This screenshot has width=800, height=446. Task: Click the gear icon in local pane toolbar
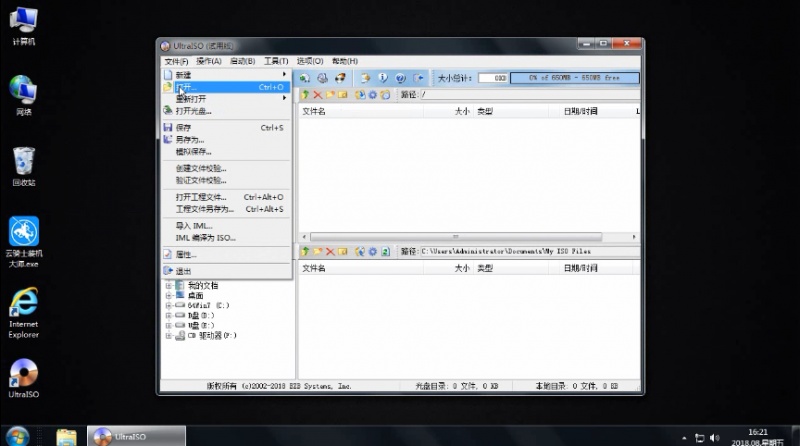pyautogui.click(x=373, y=252)
